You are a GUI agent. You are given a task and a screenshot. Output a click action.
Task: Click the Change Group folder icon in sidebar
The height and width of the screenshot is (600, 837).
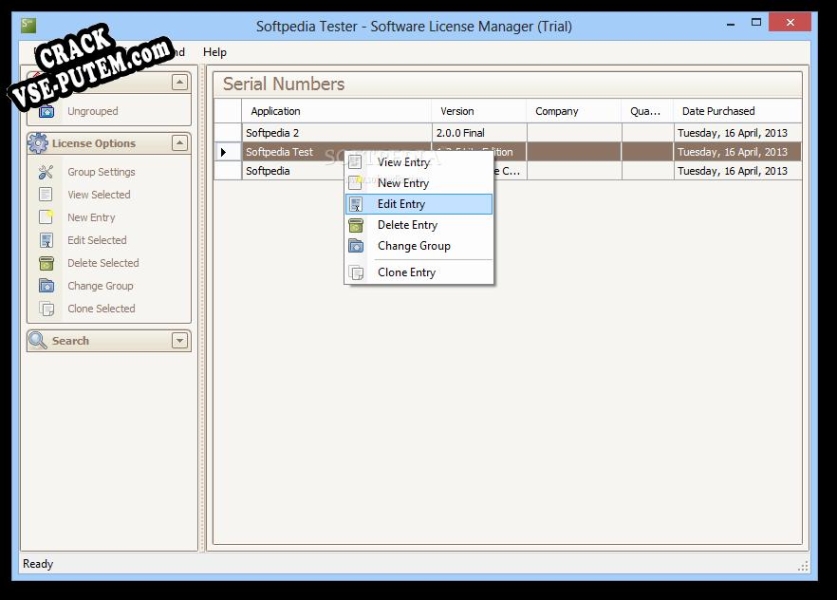tap(46, 286)
